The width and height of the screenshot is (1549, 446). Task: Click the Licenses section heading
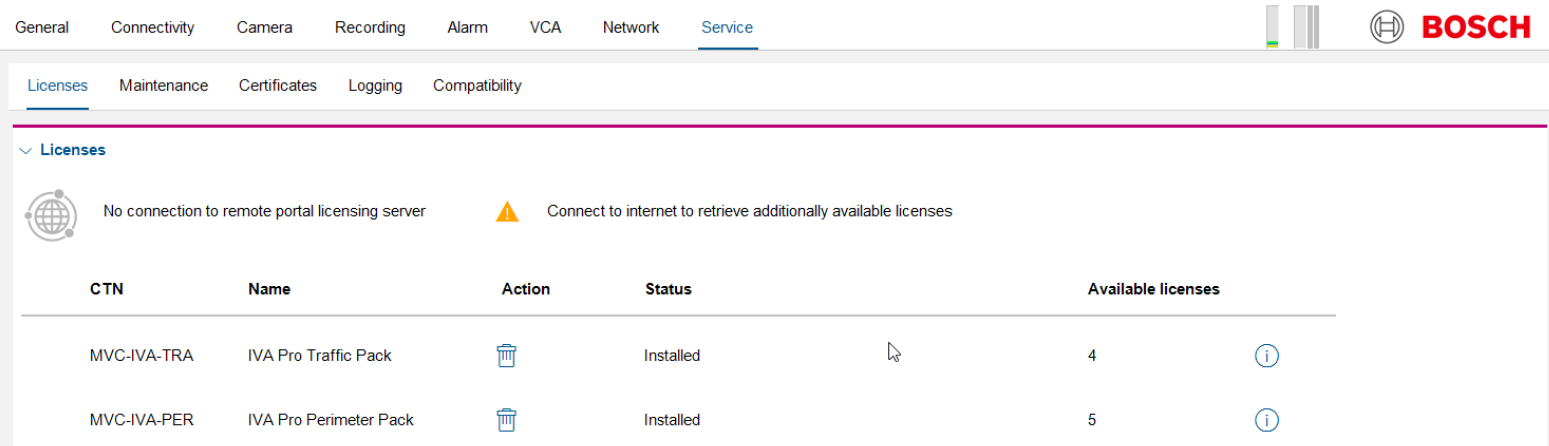tap(73, 150)
